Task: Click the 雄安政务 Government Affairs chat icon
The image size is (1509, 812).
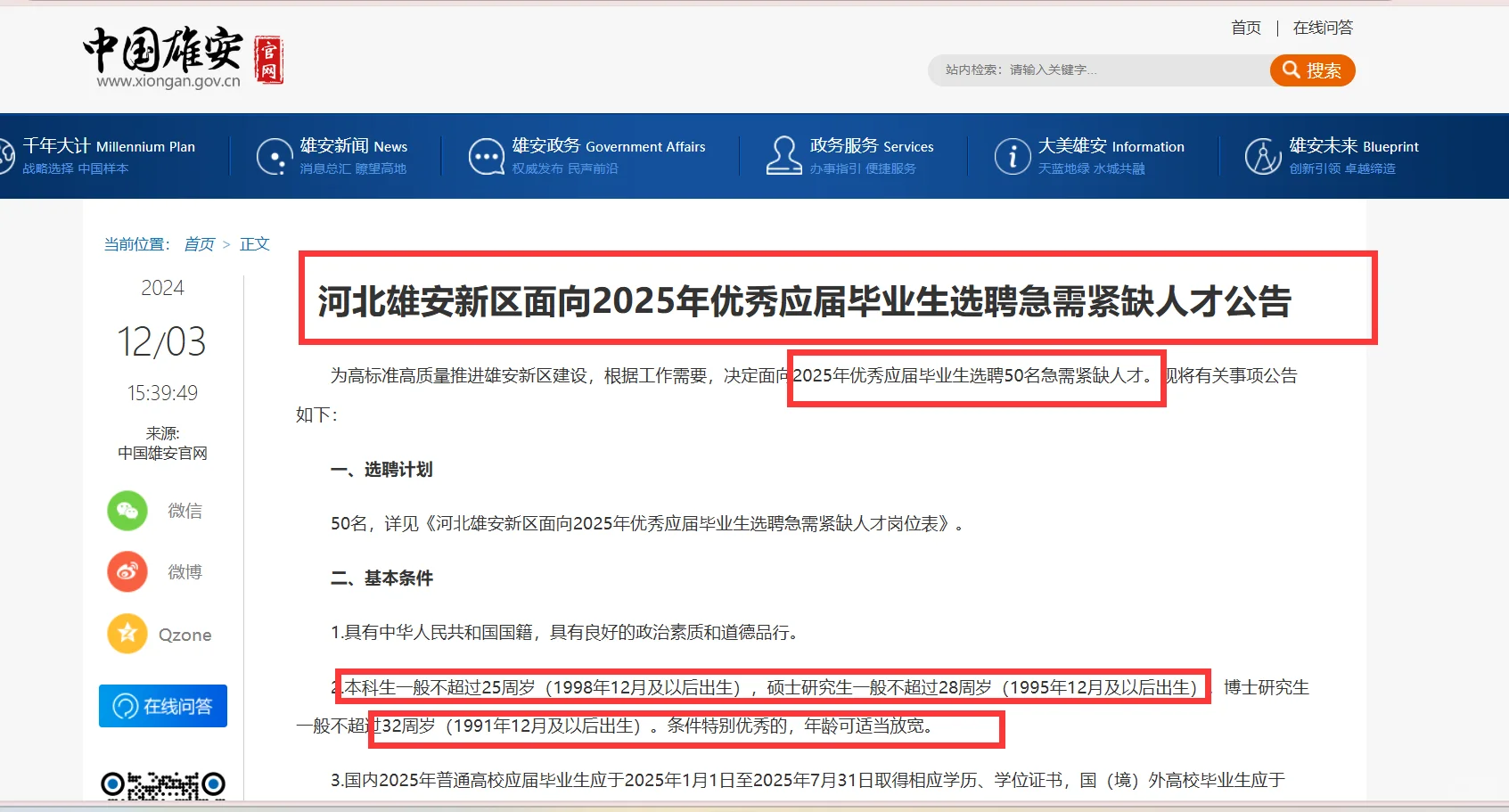Action: pyautogui.click(x=485, y=155)
